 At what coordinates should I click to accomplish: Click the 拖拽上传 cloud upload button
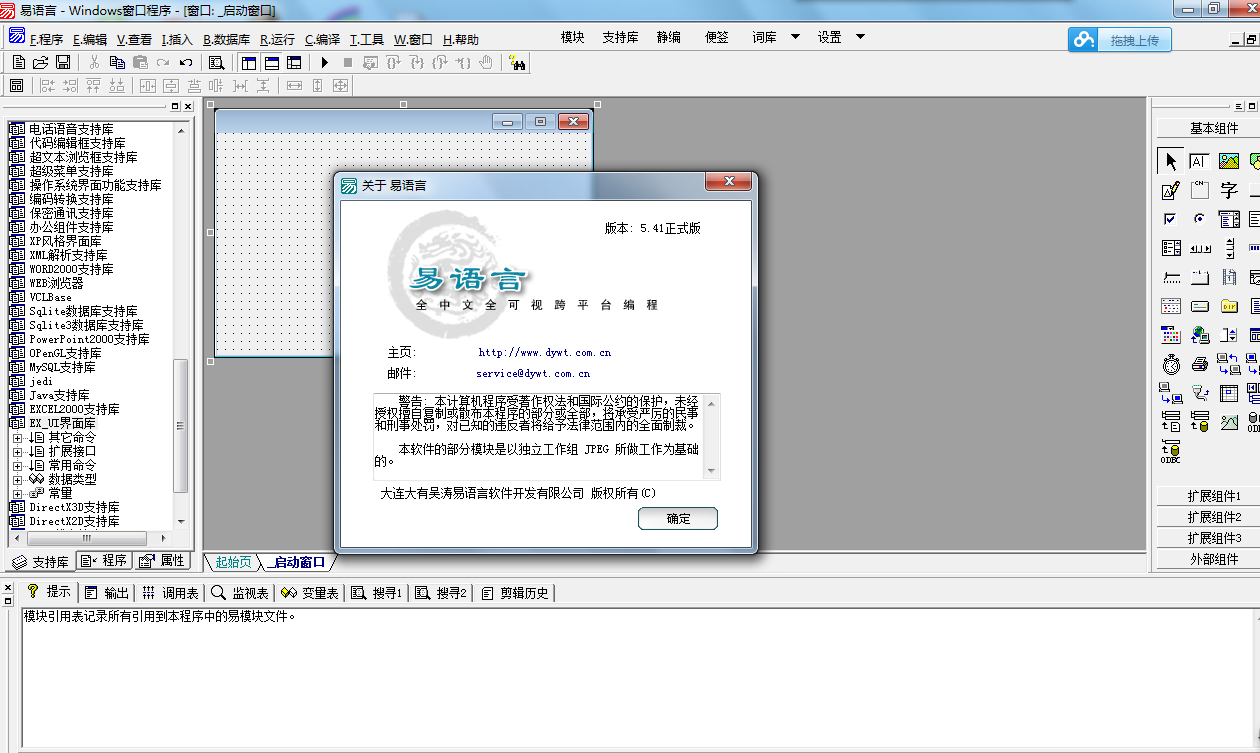tap(1120, 40)
